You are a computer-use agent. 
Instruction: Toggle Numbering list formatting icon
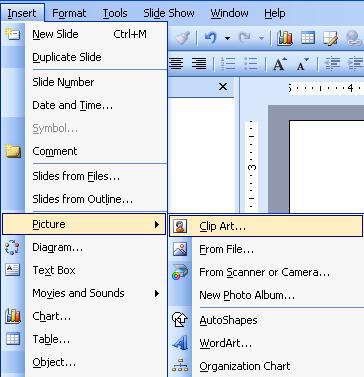228,63
